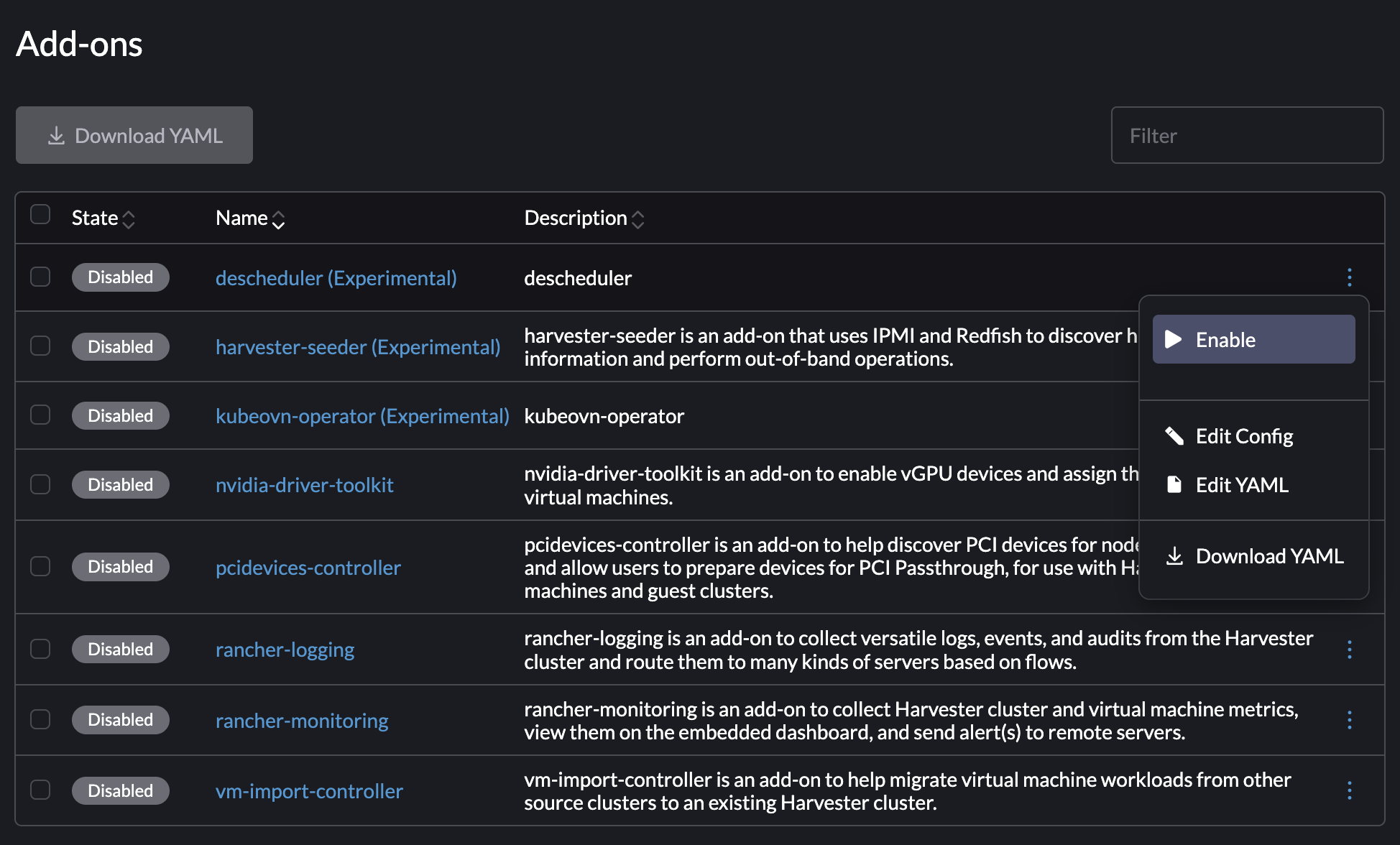Click the Disabled state badge for harvester-seeder
Screen dimensions: 1400x845
120,347
